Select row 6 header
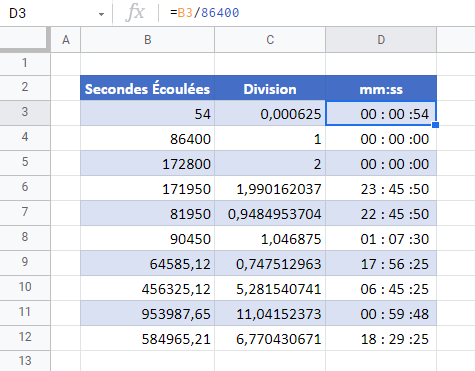This screenshot has height=371, width=475. point(25,188)
